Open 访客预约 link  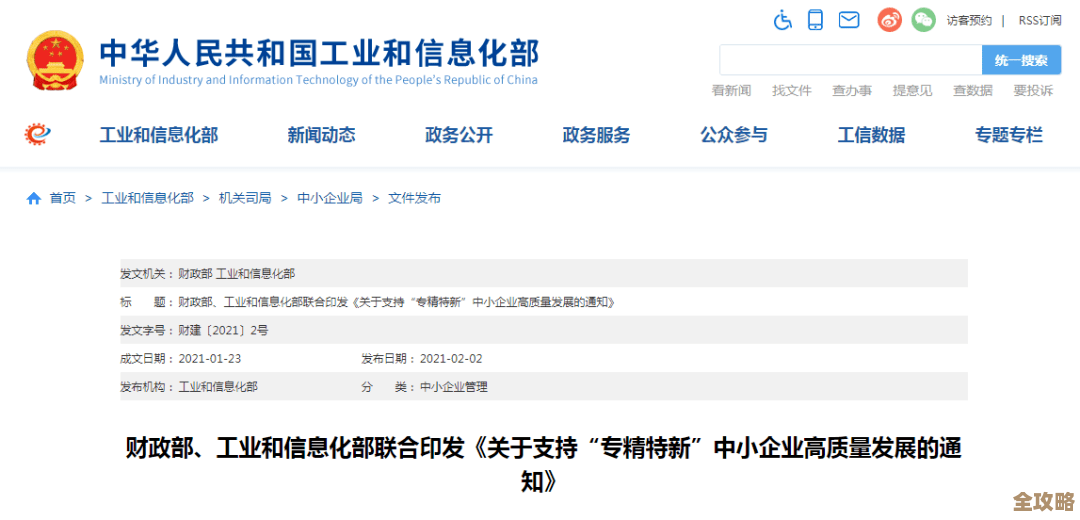click(968, 21)
